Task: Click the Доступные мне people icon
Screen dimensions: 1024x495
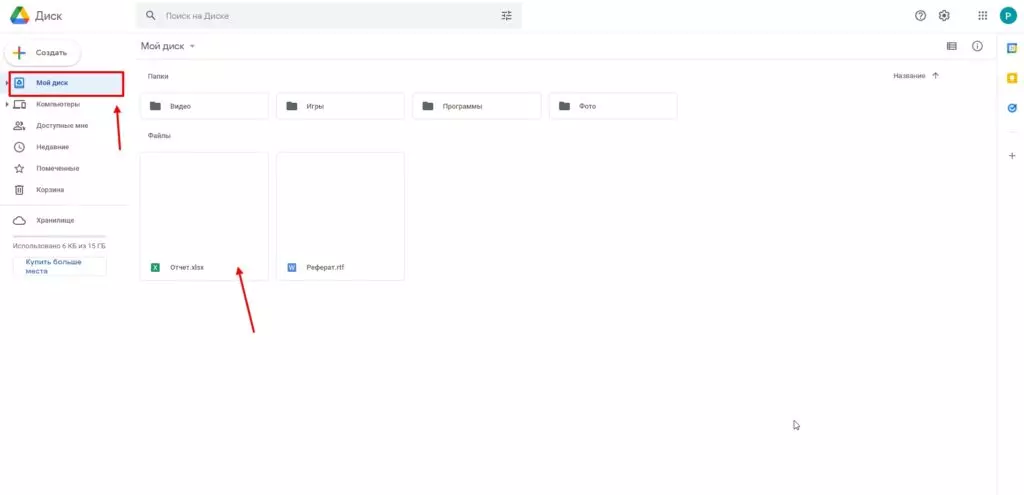Action: coord(20,125)
